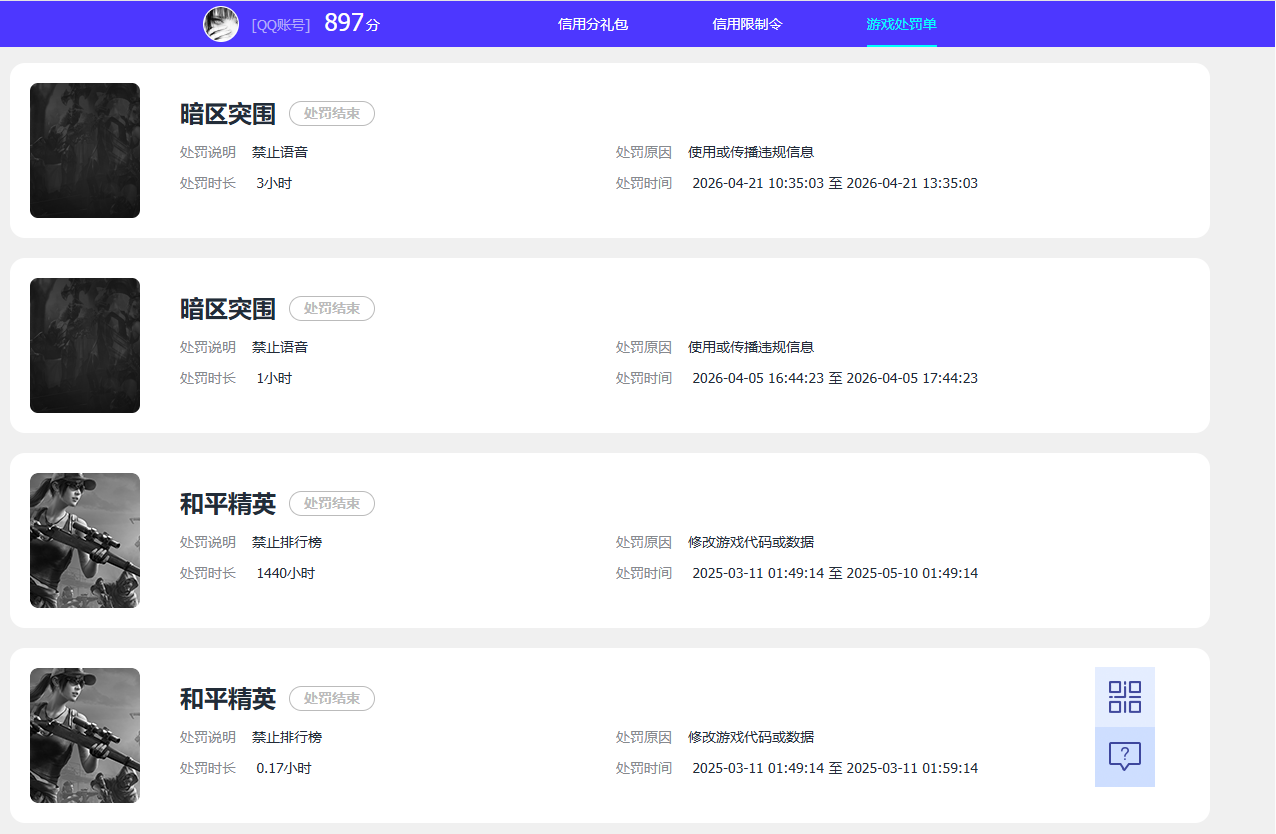
Task: Click 使用或传播违规信息 in the 3小时 card
Action: [751, 152]
